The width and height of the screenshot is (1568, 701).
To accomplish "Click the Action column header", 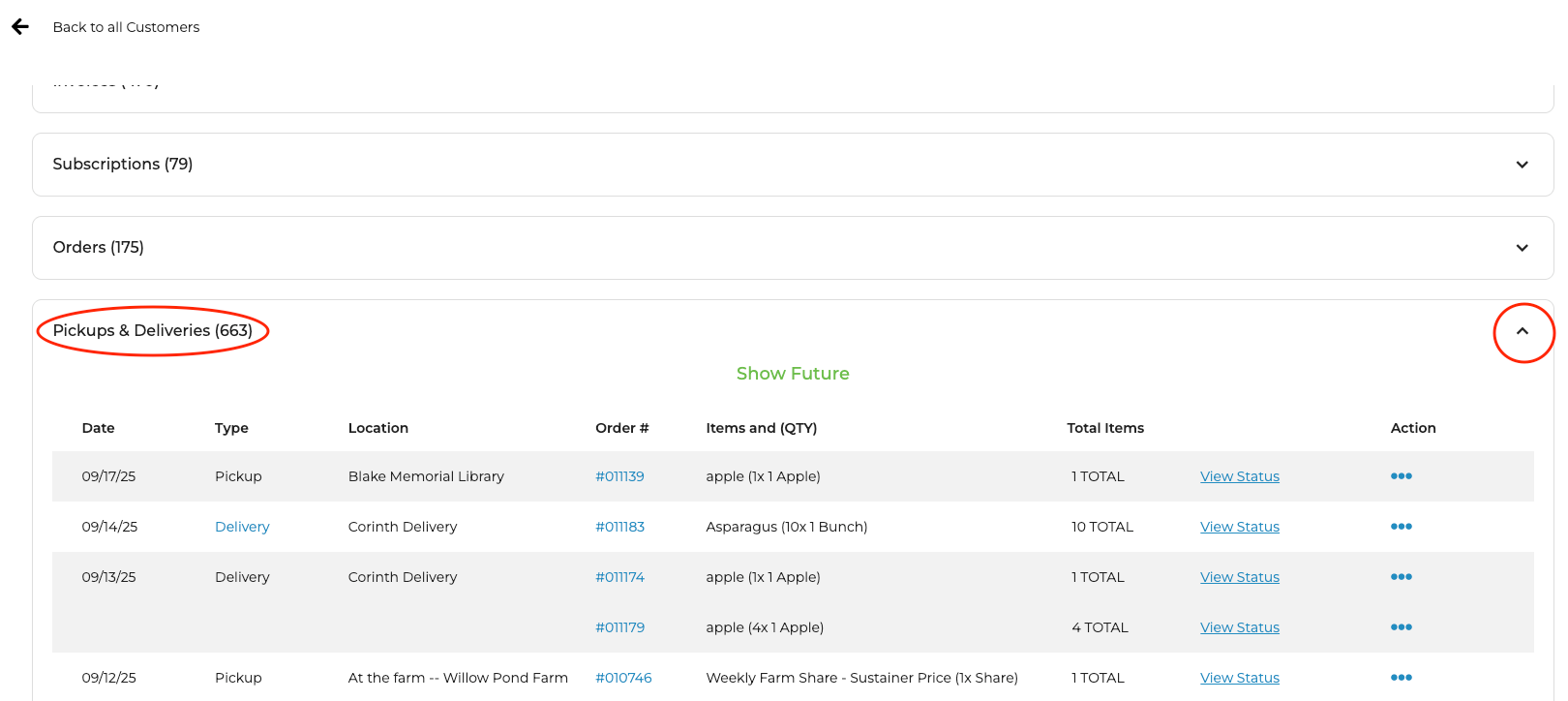I will pyautogui.click(x=1413, y=428).
